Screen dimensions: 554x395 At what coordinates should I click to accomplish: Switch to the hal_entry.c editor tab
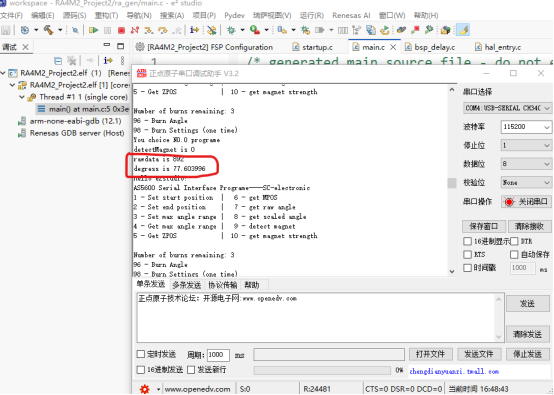coord(498,47)
